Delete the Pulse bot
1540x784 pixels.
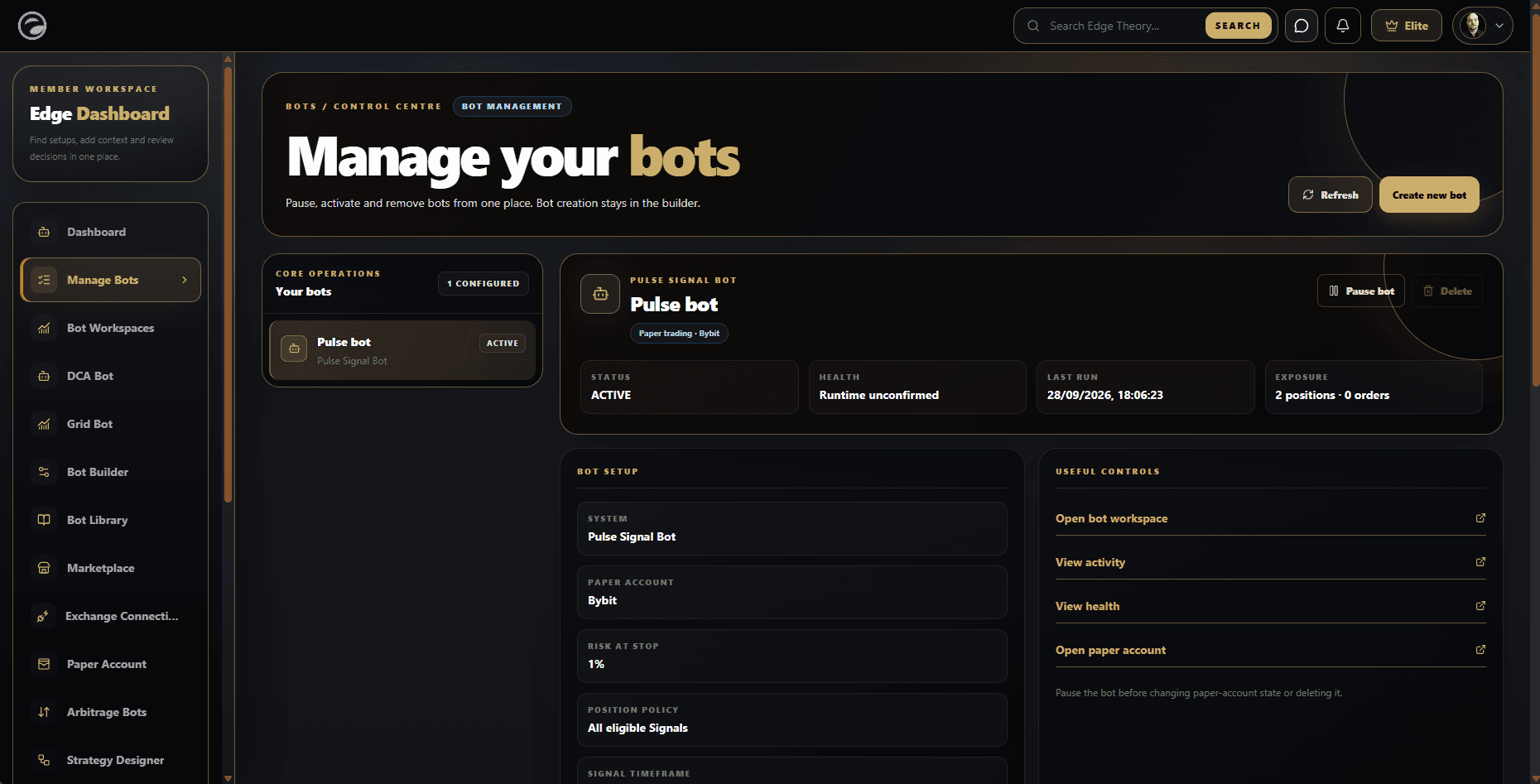click(1447, 291)
